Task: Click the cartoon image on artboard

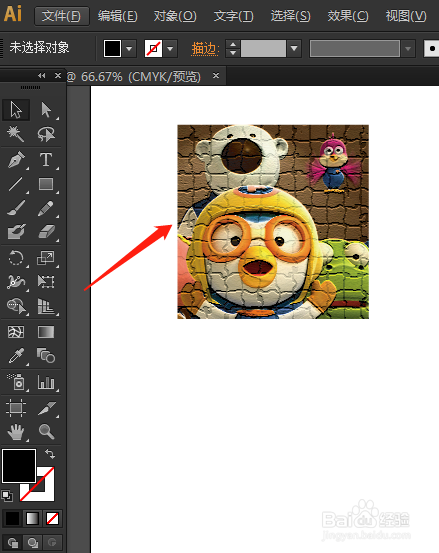Action: 273,221
